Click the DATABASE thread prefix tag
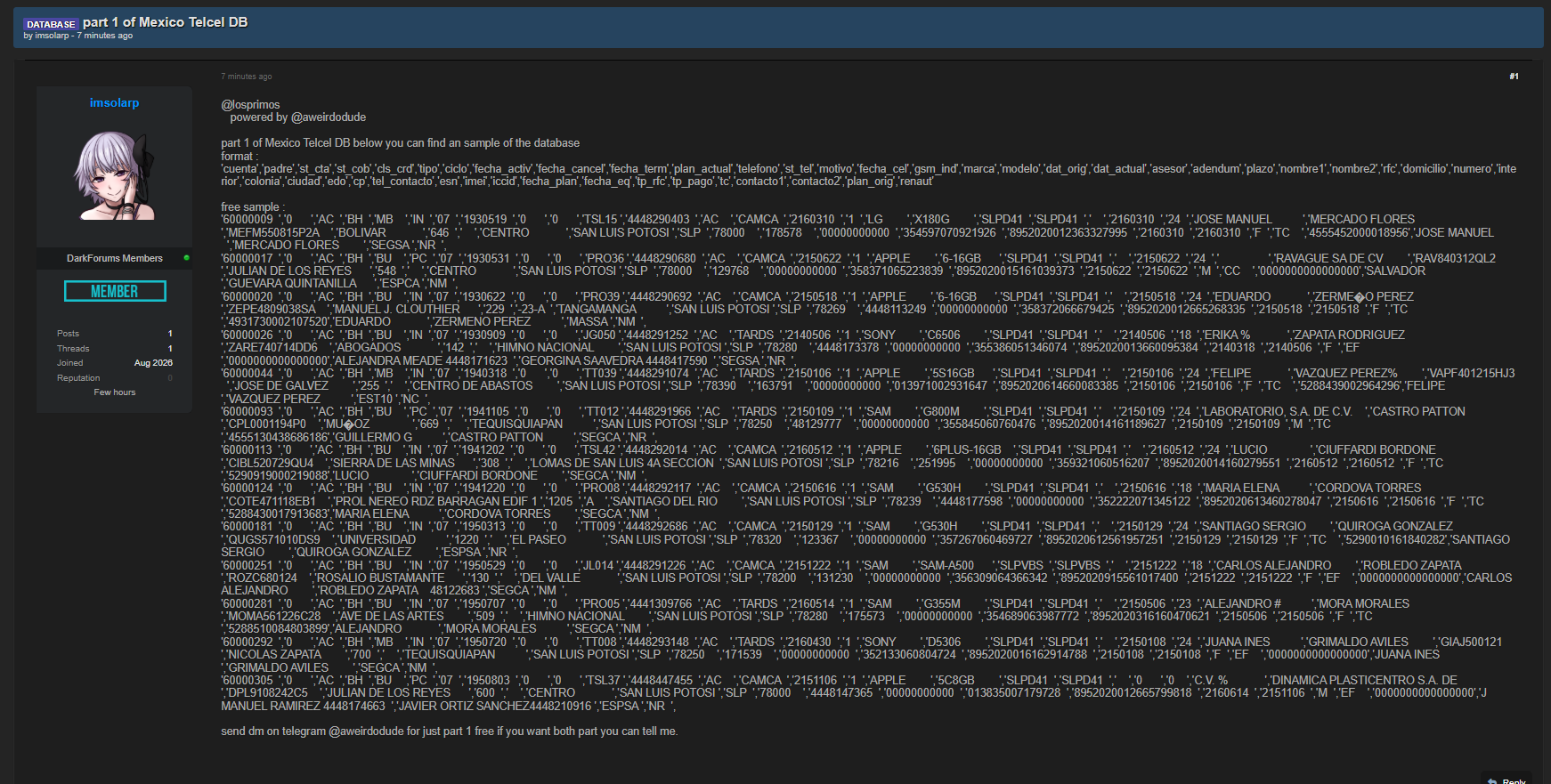1551x784 pixels. pos(51,24)
